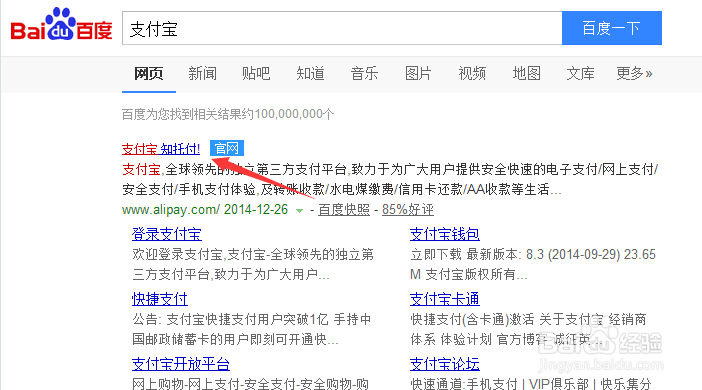
Task: Click the green URL www.alipay.com/ 2014-12-26
Action: click(205, 210)
